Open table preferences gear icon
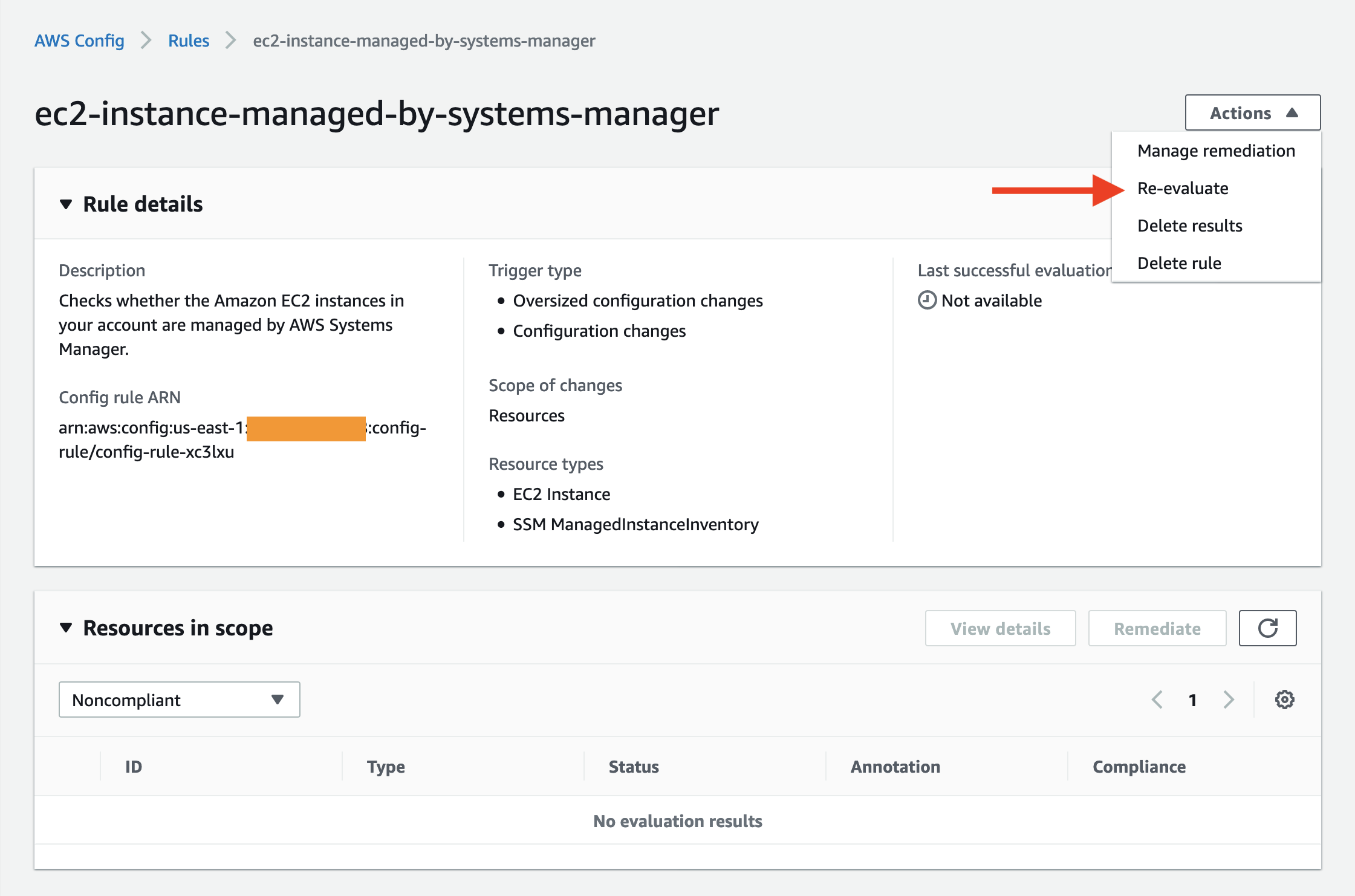 1284,700
